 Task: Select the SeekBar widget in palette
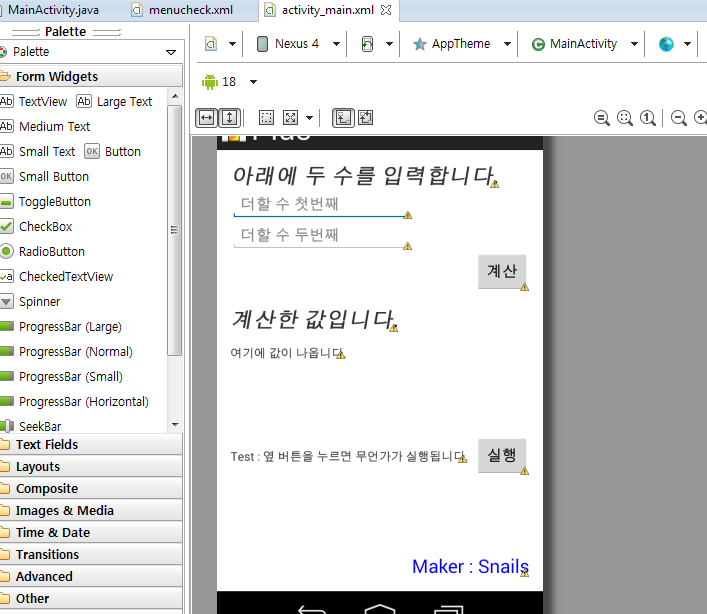click(x=40, y=427)
